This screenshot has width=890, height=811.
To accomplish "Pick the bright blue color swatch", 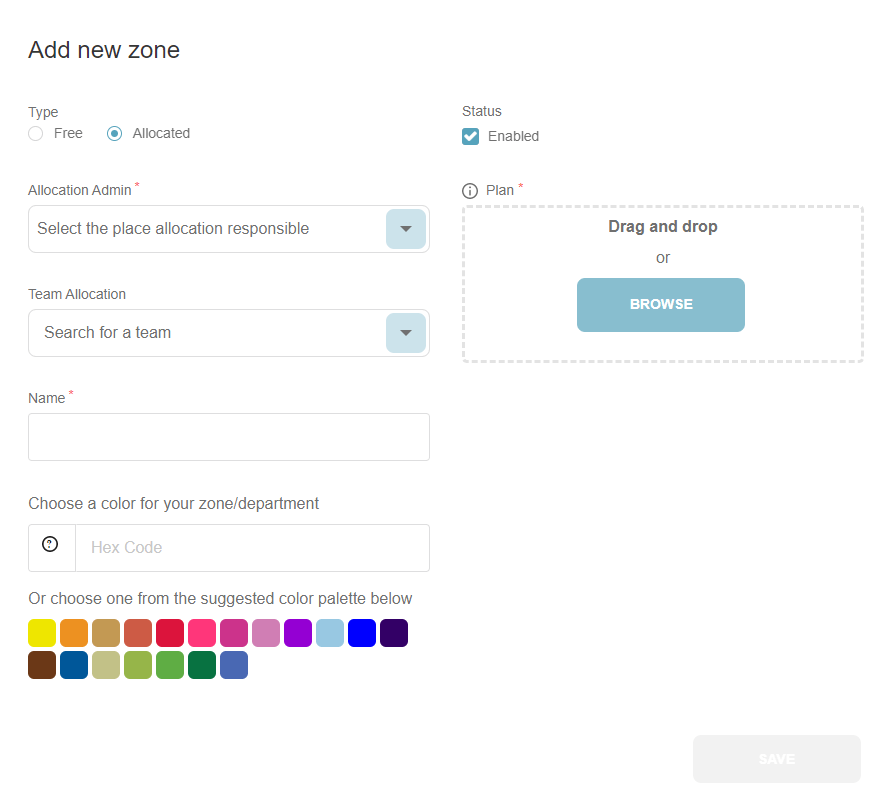I will click(x=362, y=634).
